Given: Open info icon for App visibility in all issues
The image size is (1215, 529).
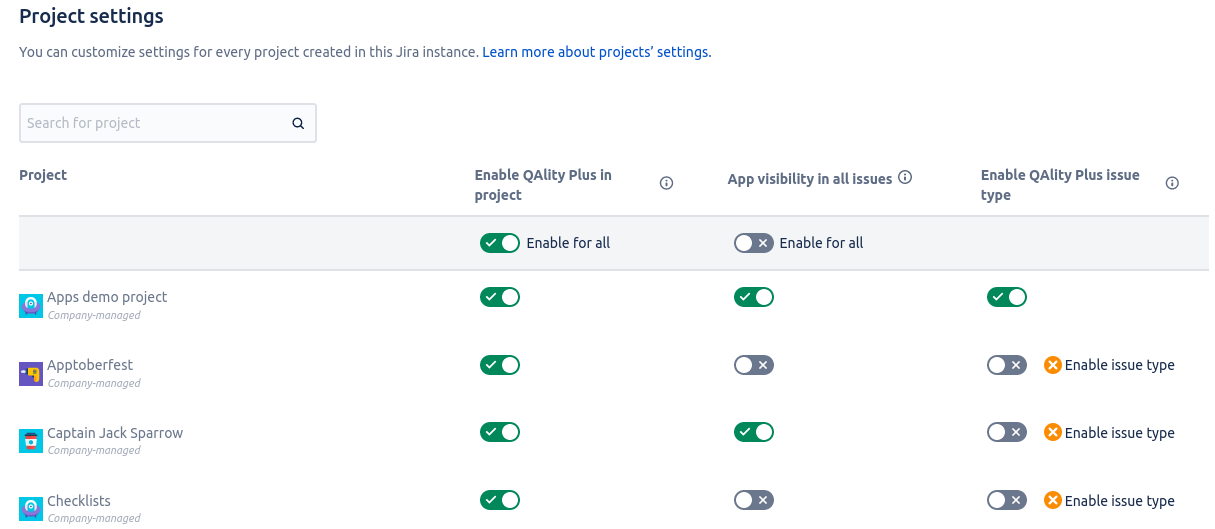Looking at the screenshot, I should (905, 178).
